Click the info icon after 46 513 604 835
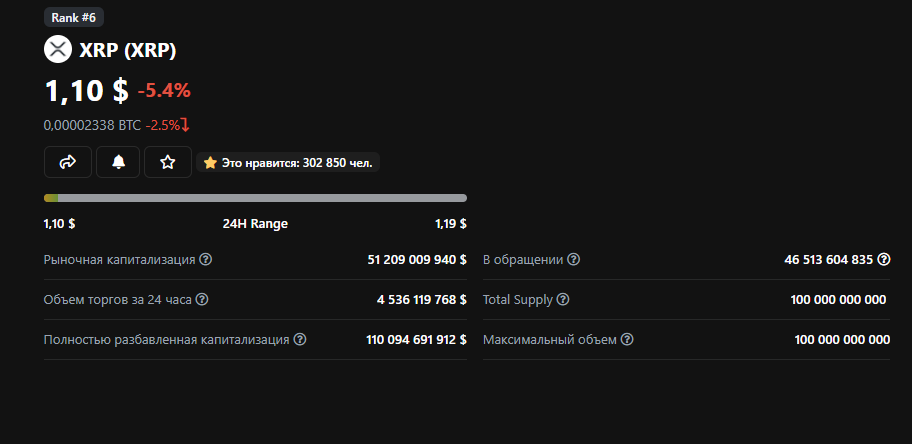 point(884,259)
